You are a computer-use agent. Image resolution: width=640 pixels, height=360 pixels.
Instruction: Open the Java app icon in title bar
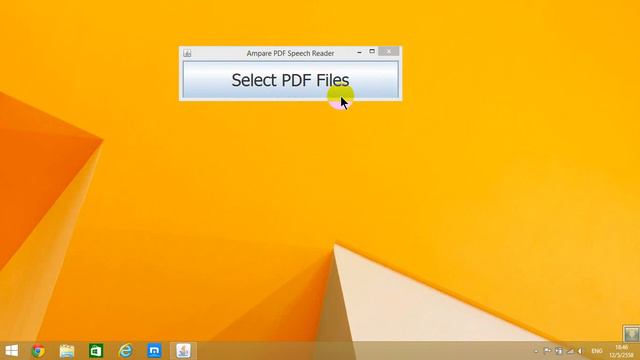[x=187, y=53]
